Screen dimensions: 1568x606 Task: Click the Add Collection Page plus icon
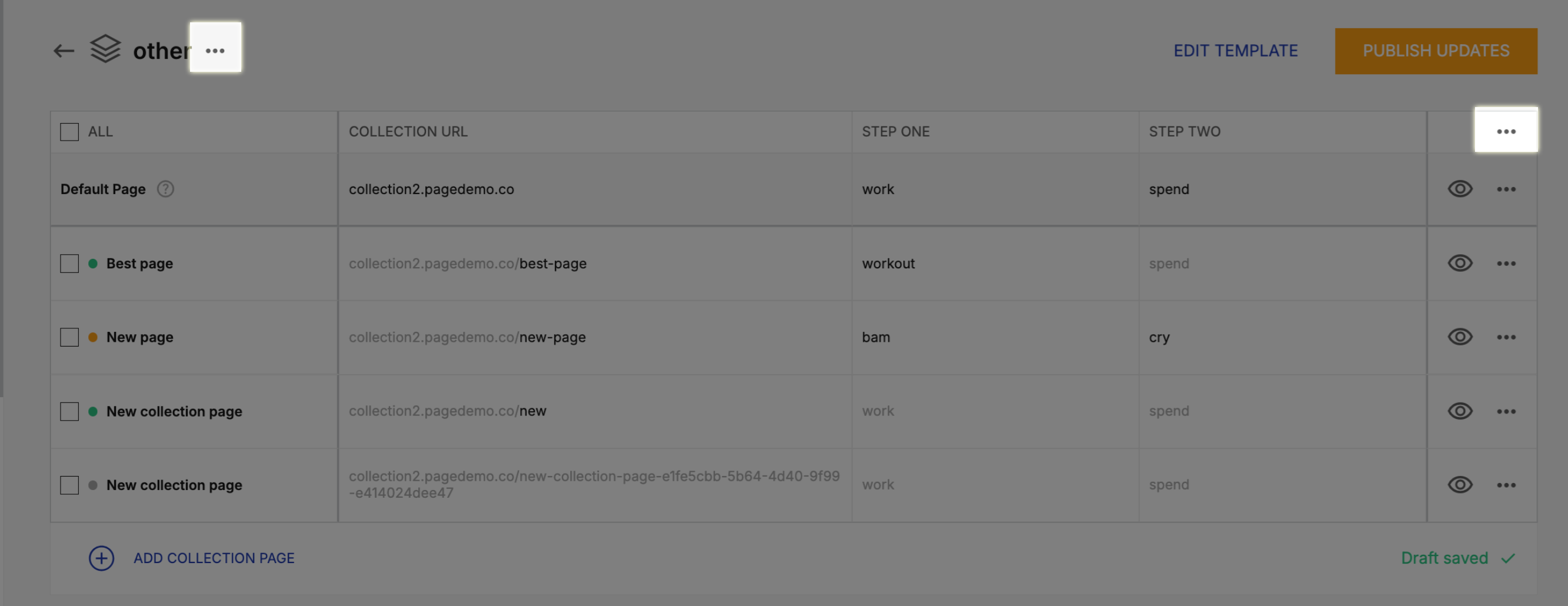[102, 558]
